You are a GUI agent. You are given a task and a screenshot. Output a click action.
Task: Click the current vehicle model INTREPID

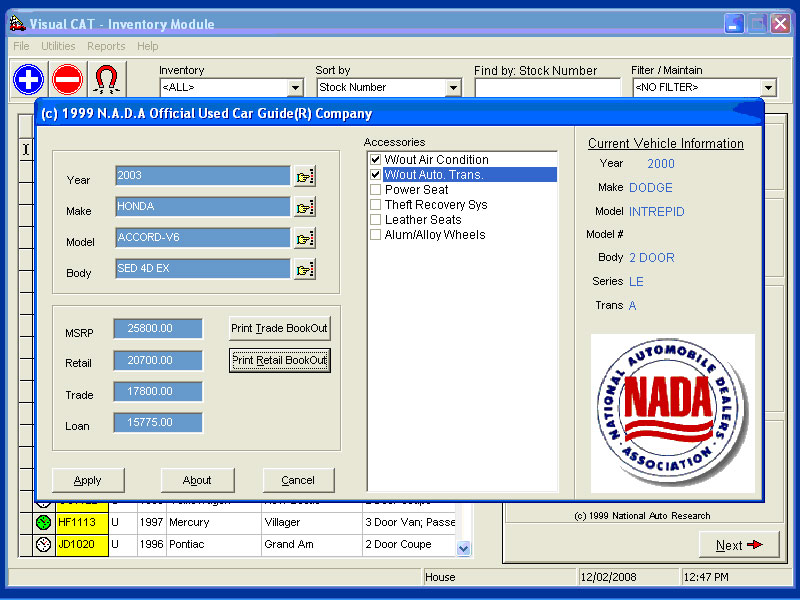(657, 212)
